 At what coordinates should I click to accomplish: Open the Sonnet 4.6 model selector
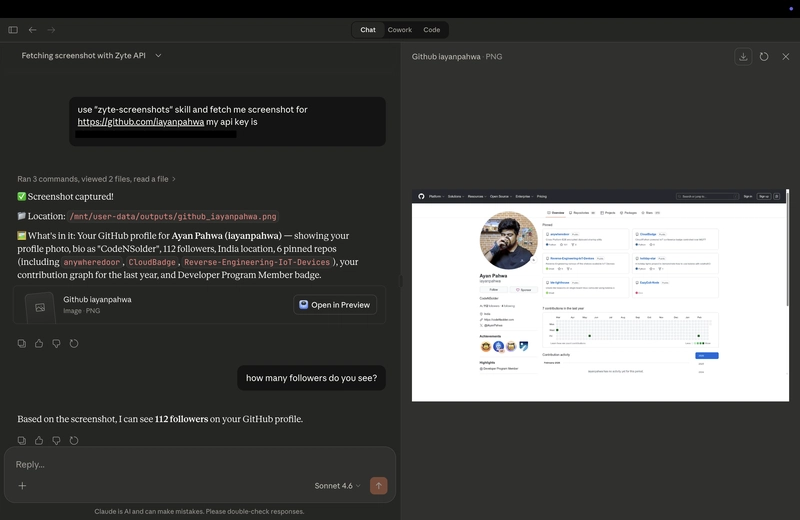point(337,486)
